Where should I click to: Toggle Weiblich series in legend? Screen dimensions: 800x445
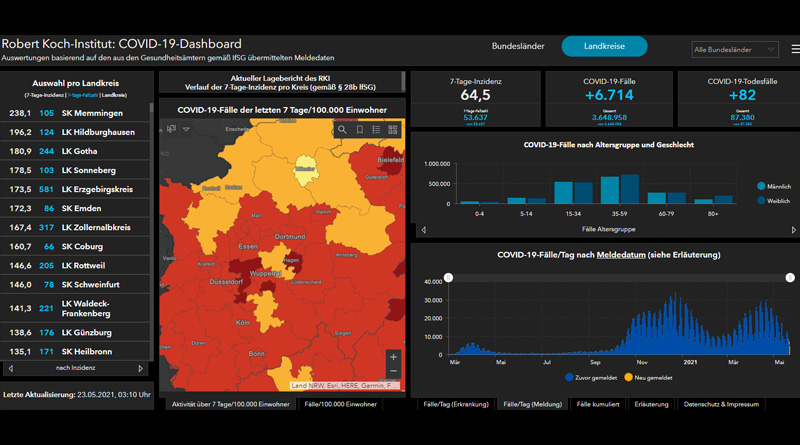(773, 201)
